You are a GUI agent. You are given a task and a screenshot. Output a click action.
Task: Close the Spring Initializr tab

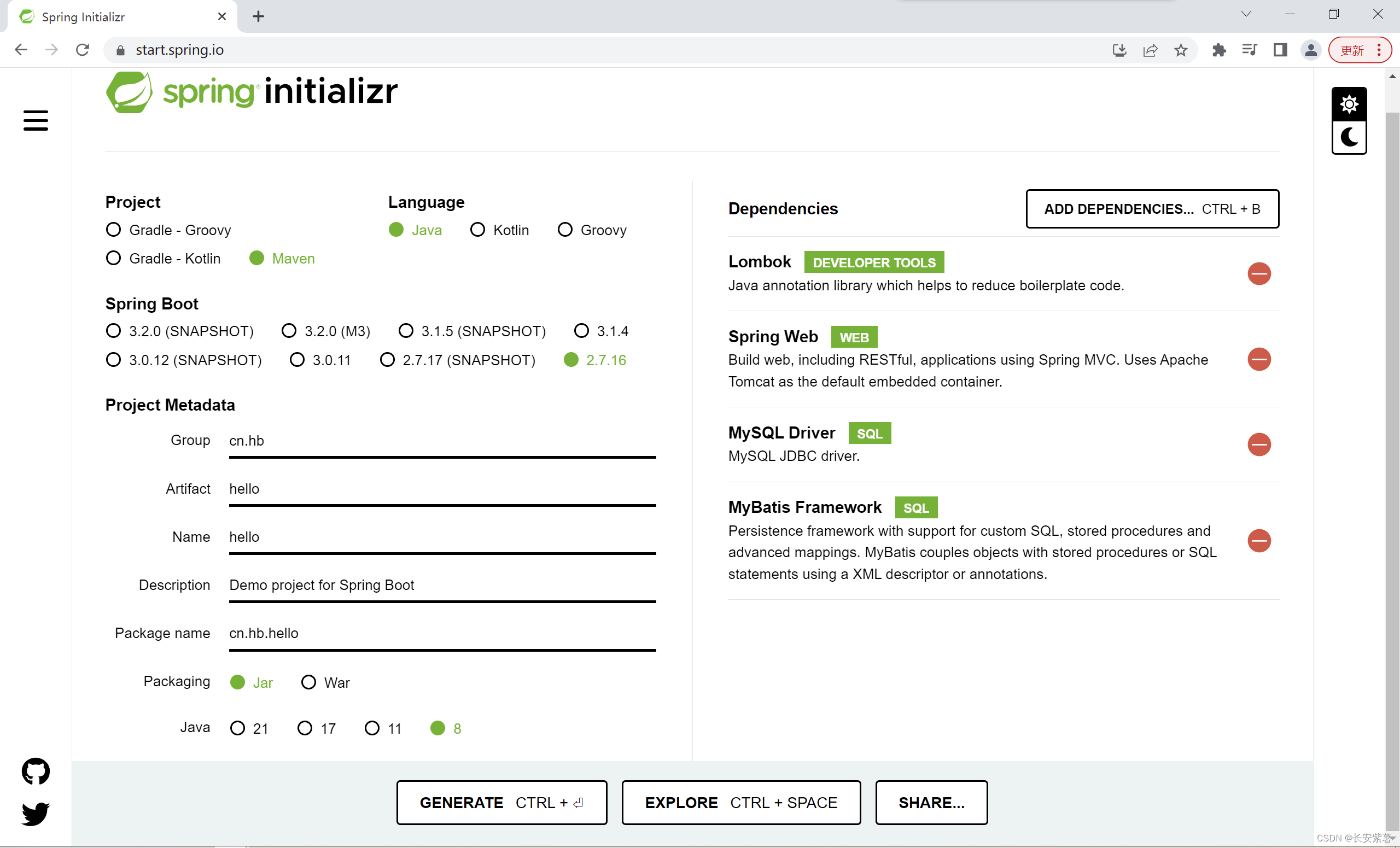[222, 16]
